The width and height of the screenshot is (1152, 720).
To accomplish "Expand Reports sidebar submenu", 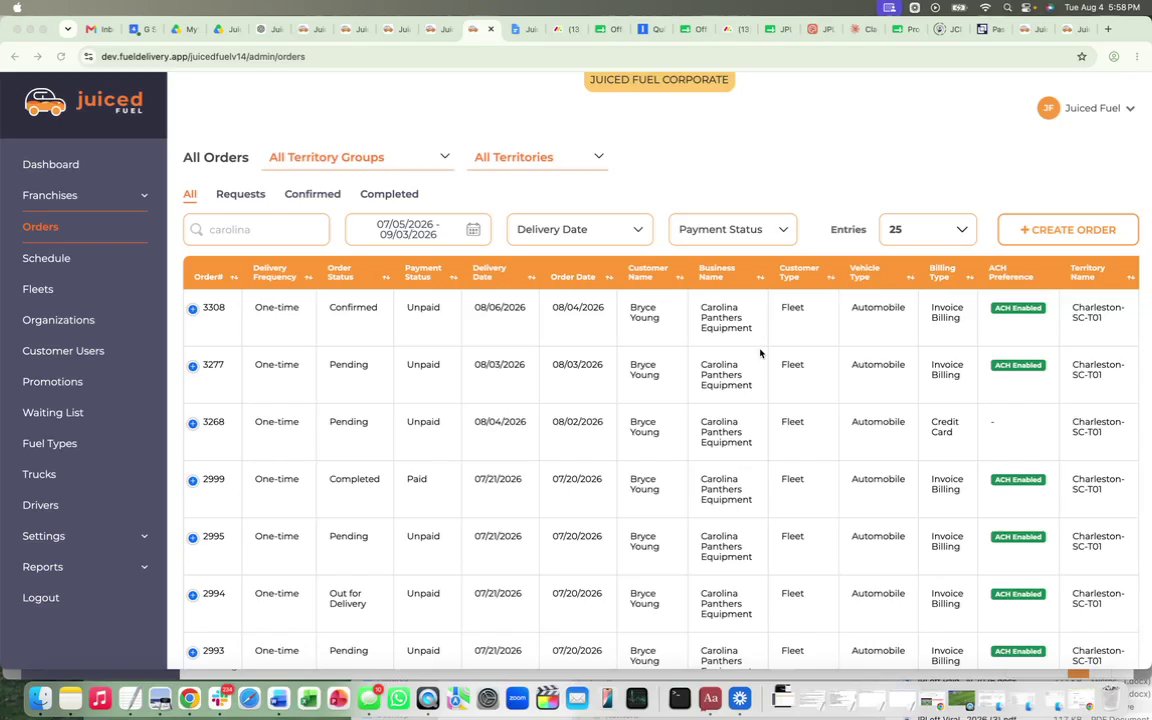I will pos(144,567).
